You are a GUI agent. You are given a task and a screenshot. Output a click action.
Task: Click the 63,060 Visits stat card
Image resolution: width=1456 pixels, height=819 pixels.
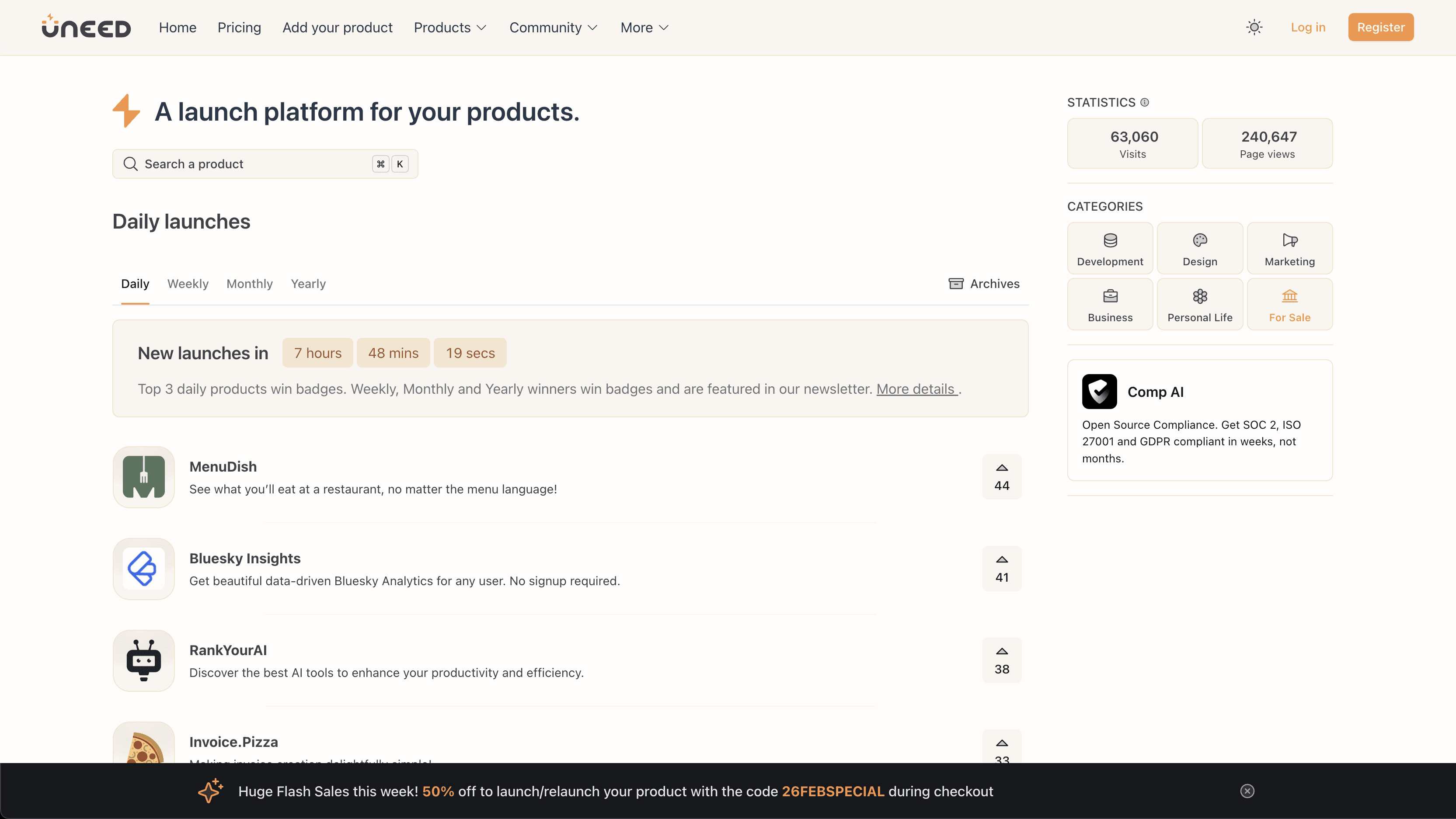click(1133, 143)
